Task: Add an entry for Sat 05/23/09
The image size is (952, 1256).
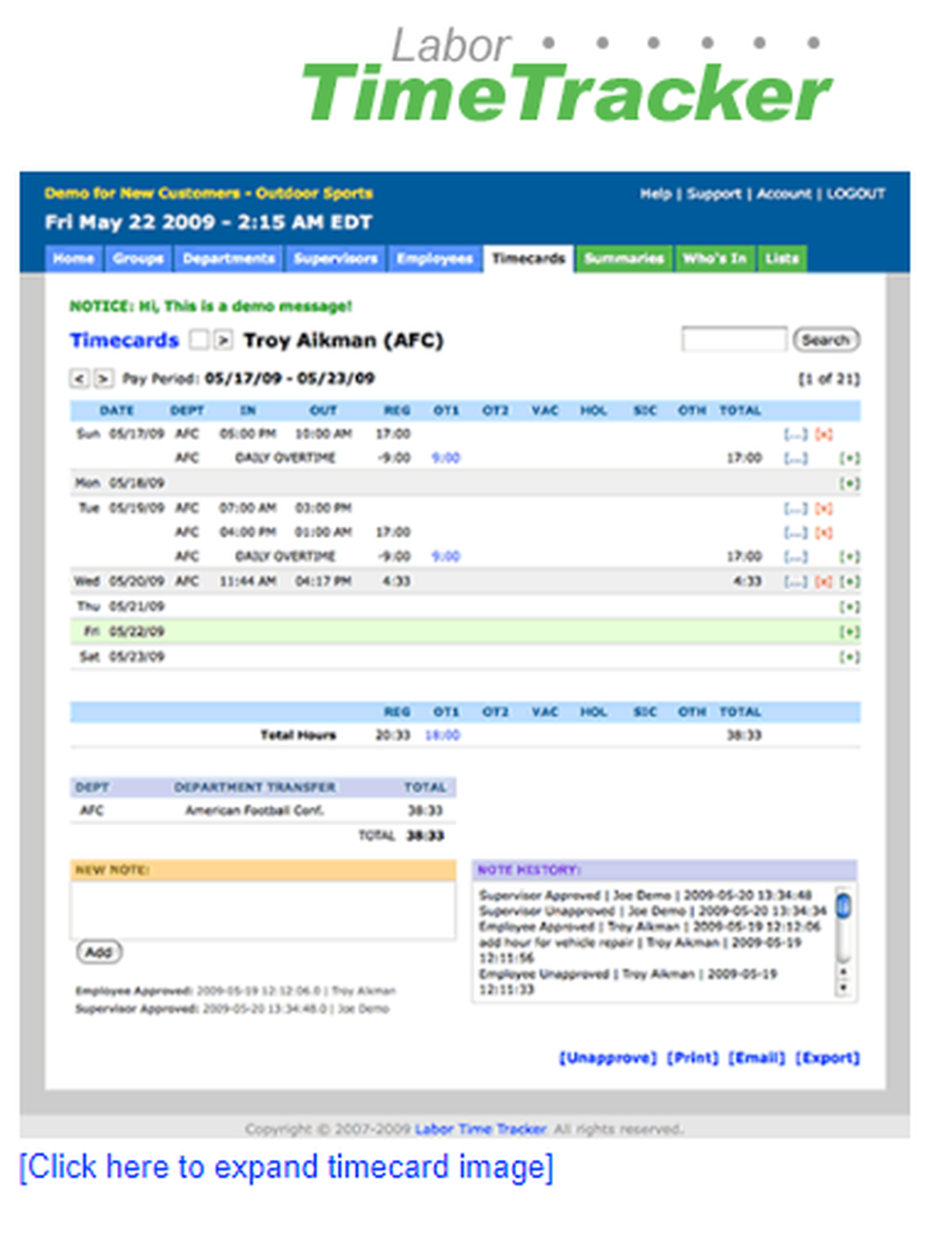Action: coord(850,657)
